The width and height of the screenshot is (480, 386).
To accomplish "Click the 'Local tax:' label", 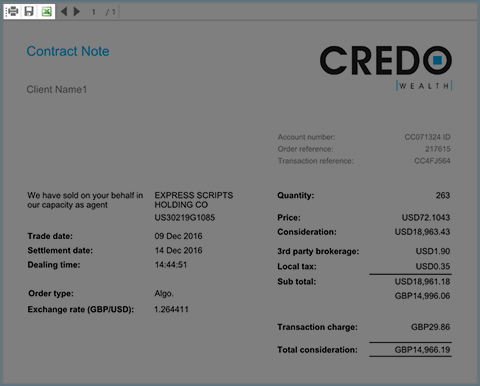I will point(297,267).
